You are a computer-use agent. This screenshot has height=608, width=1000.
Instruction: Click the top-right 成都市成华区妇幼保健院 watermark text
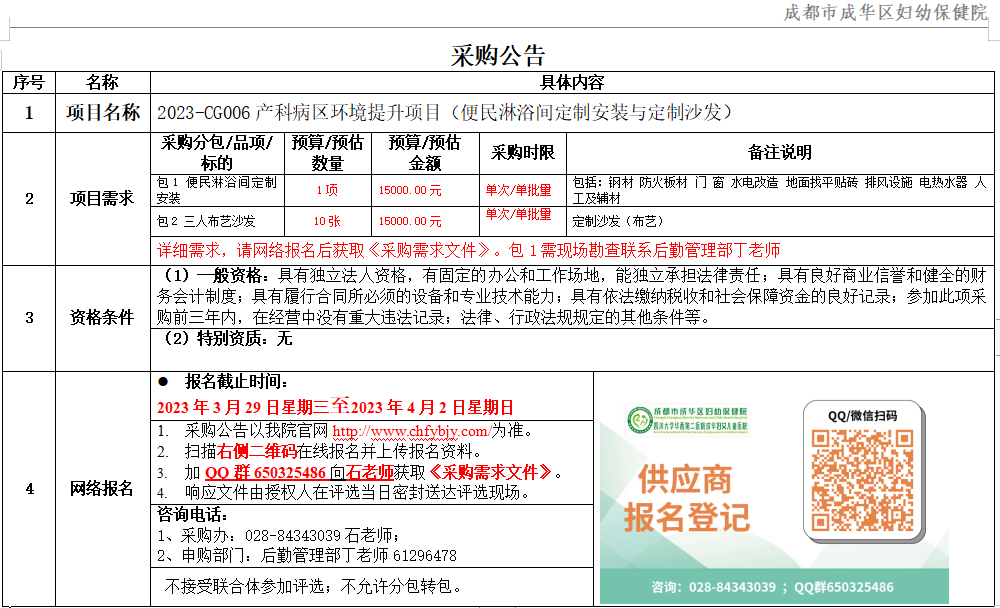click(873, 12)
